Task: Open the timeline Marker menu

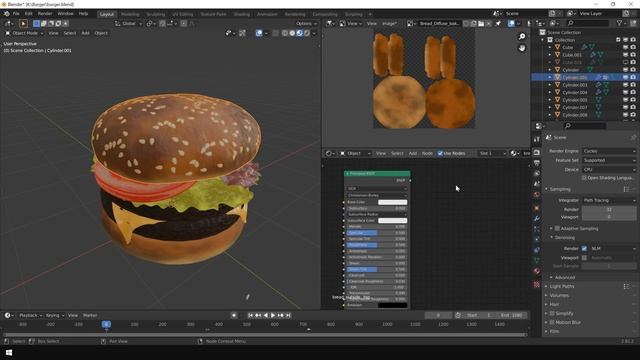Action: tap(90, 315)
